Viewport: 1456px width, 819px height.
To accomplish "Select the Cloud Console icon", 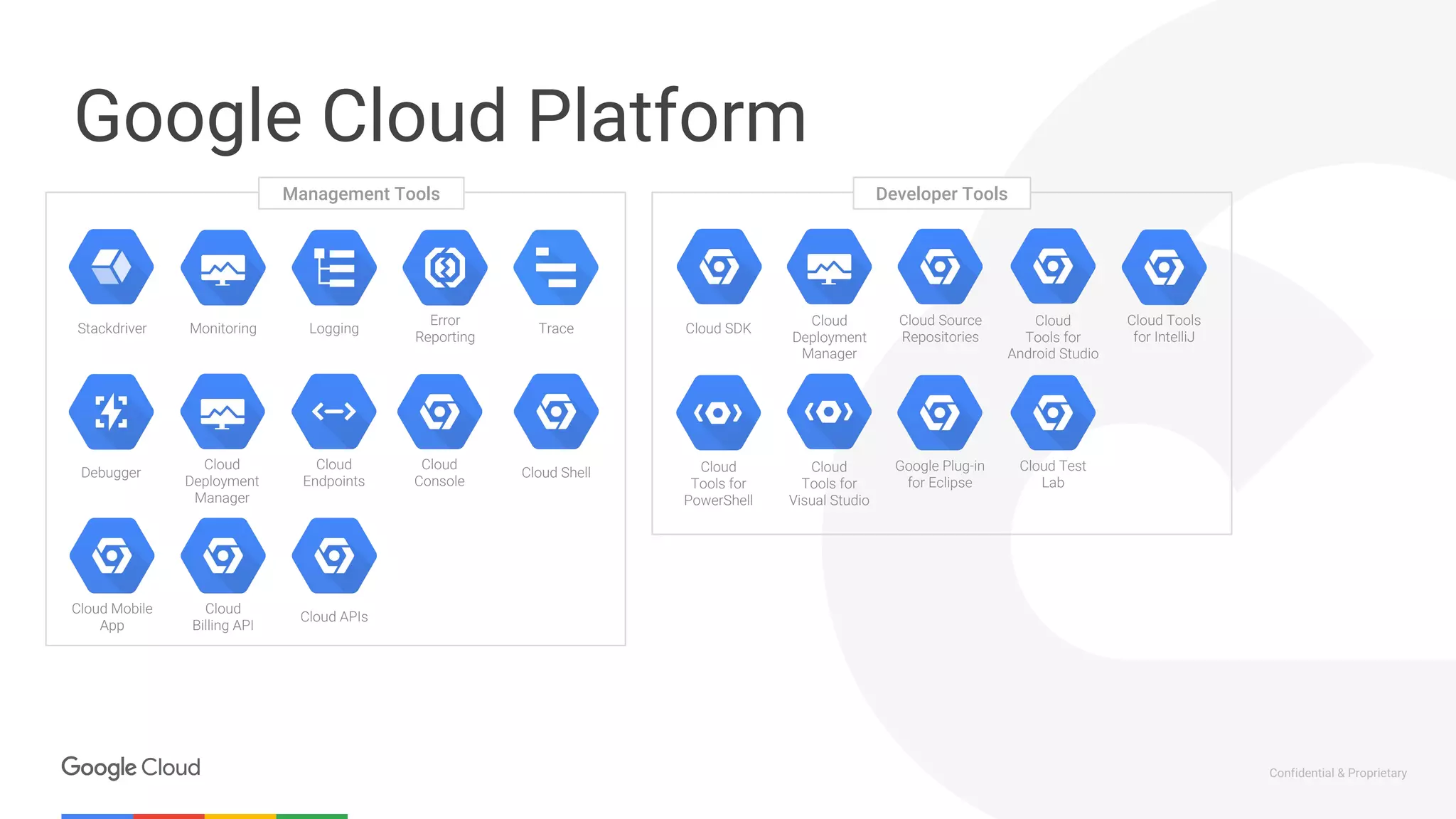I will 440,412.
